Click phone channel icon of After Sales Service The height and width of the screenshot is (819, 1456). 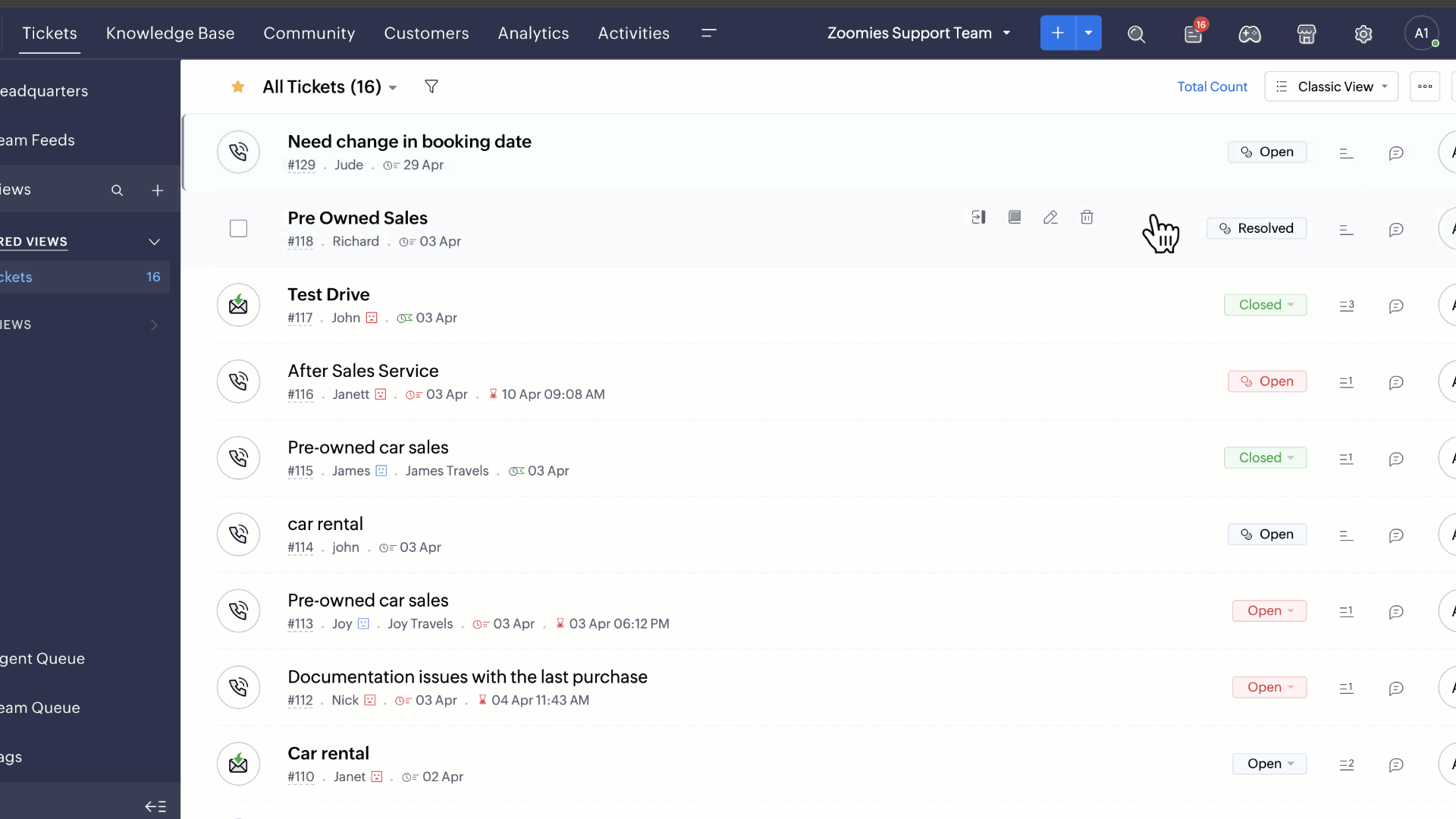(x=238, y=381)
